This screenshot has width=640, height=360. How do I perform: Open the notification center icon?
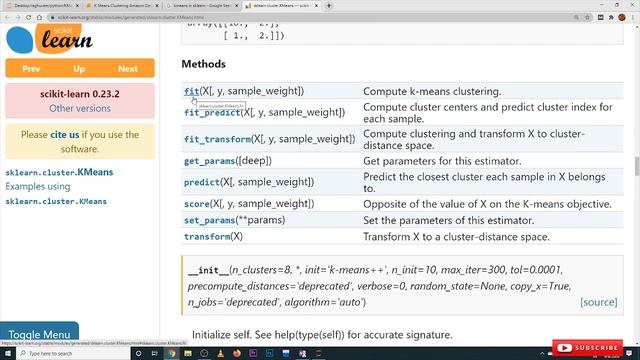pos(629,353)
